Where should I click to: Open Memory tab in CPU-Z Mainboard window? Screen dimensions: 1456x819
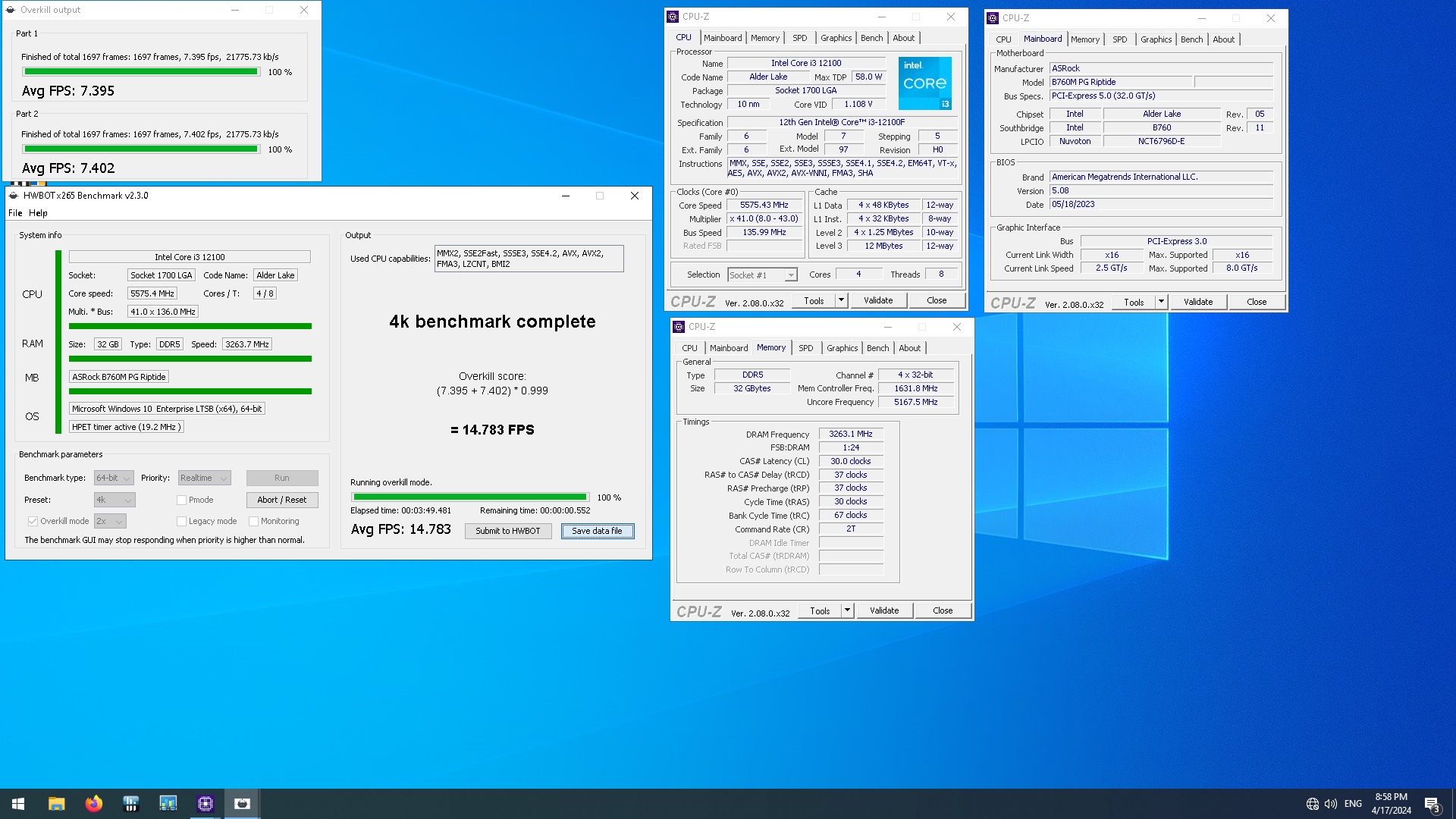[1085, 39]
